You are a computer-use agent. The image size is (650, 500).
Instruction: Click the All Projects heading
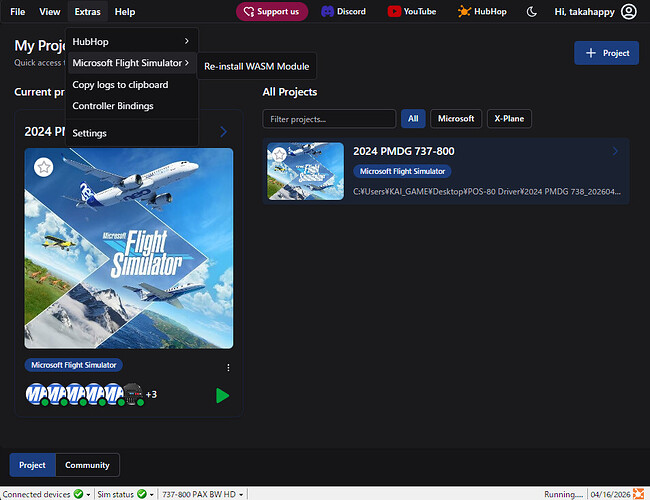pyautogui.click(x=290, y=92)
